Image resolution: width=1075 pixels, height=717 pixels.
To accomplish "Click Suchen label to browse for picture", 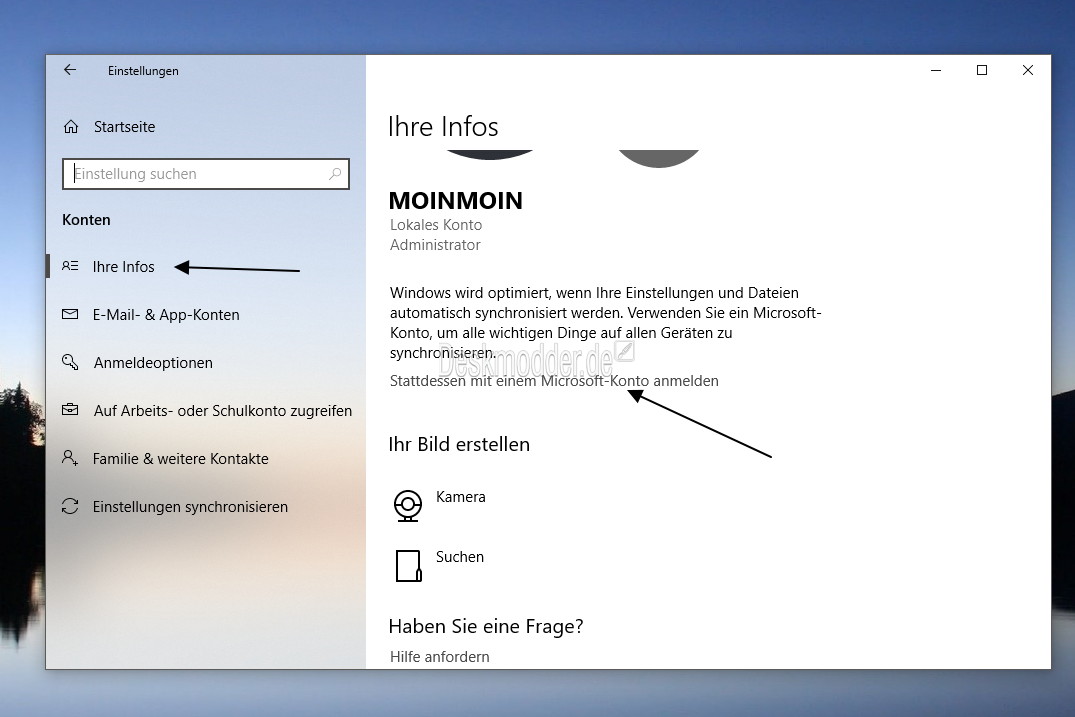I will 460,557.
